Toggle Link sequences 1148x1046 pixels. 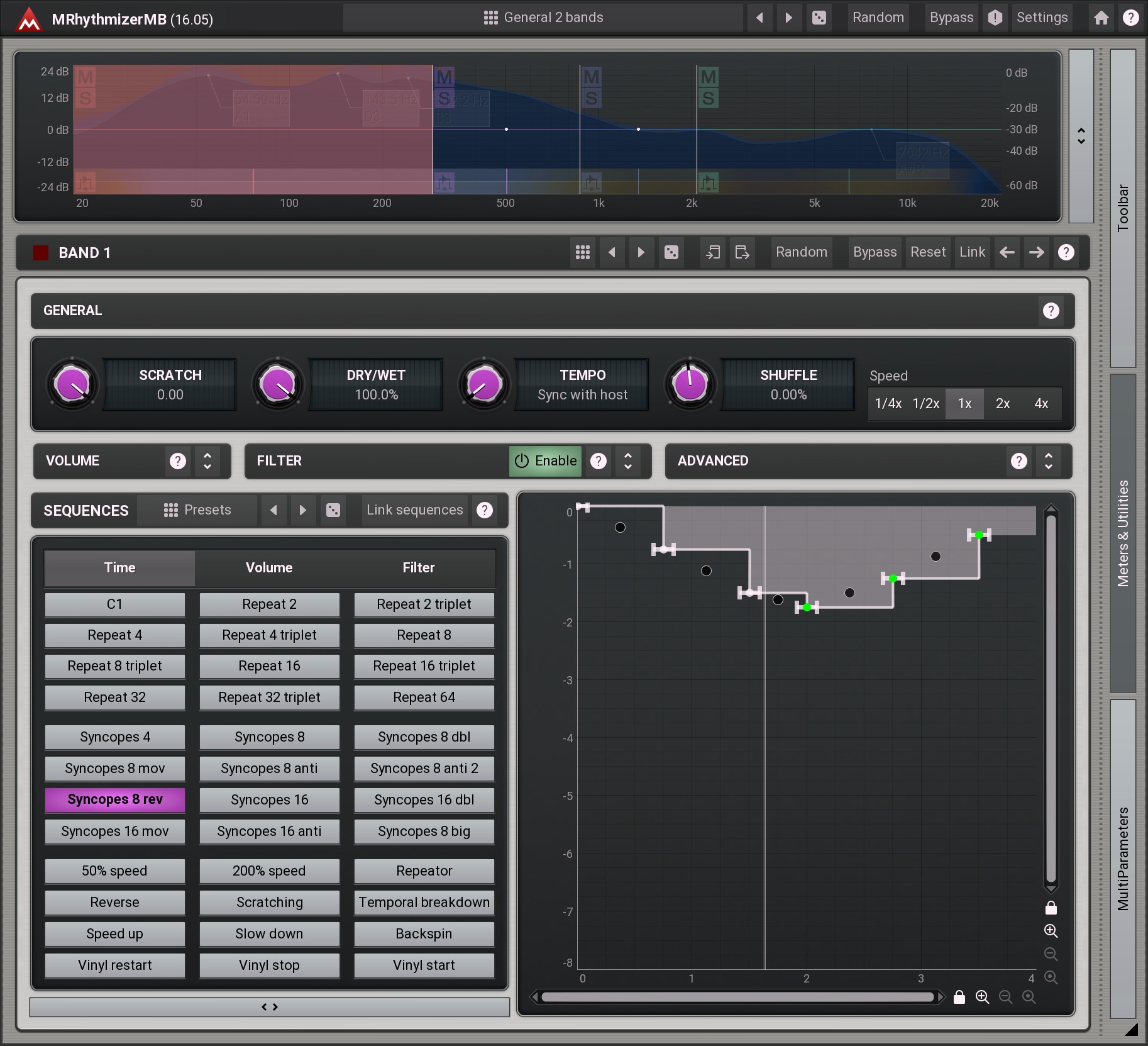pyautogui.click(x=415, y=510)
